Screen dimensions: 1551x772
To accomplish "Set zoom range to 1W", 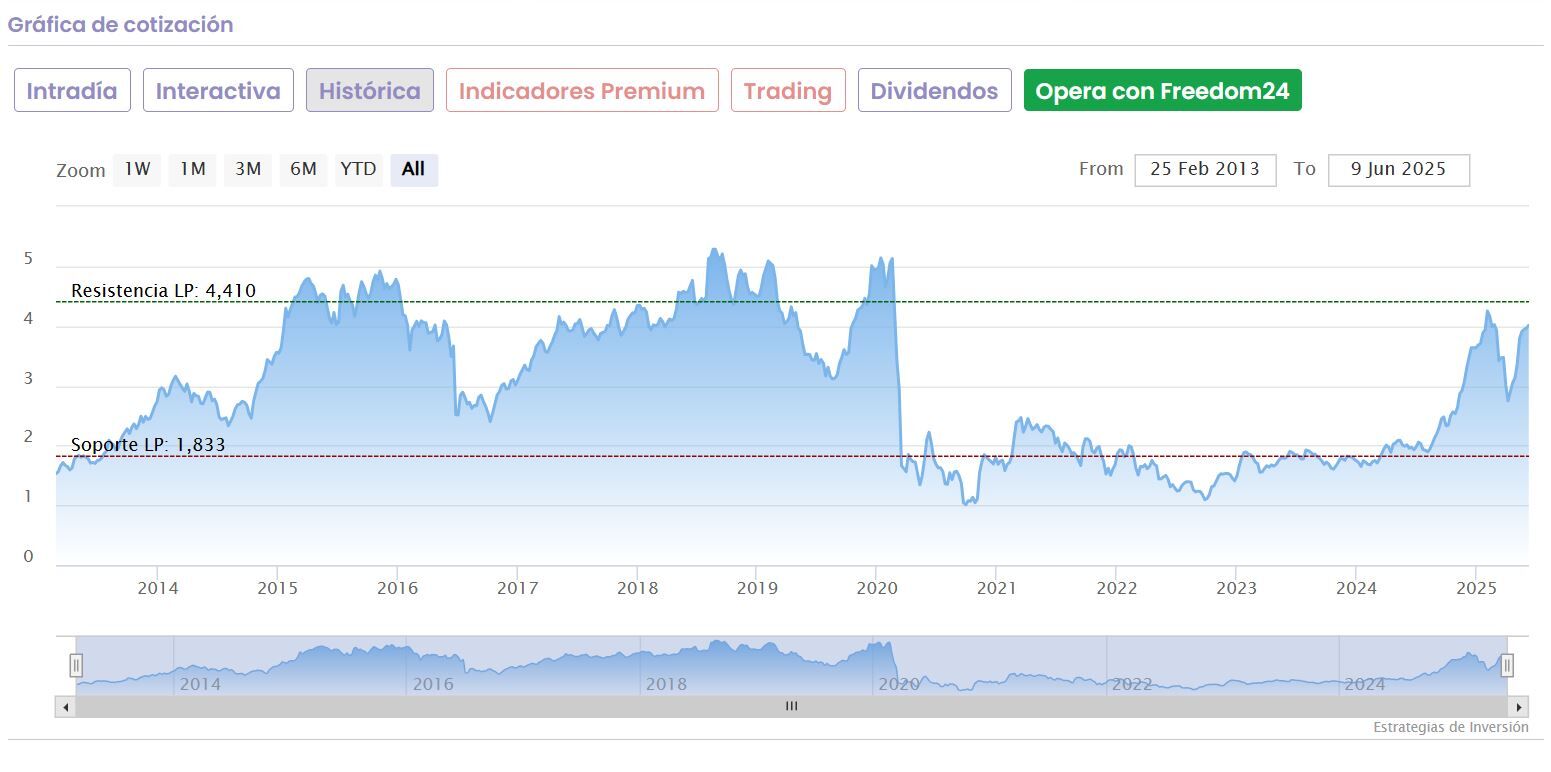I will pos(137,170).
